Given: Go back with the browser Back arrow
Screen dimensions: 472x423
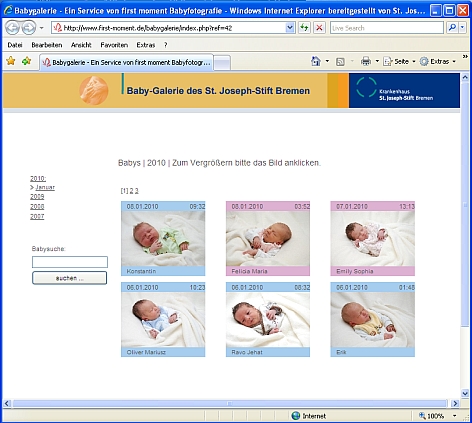Looking at the screenshot, I should pyautogui.click(x=12, y=28).
